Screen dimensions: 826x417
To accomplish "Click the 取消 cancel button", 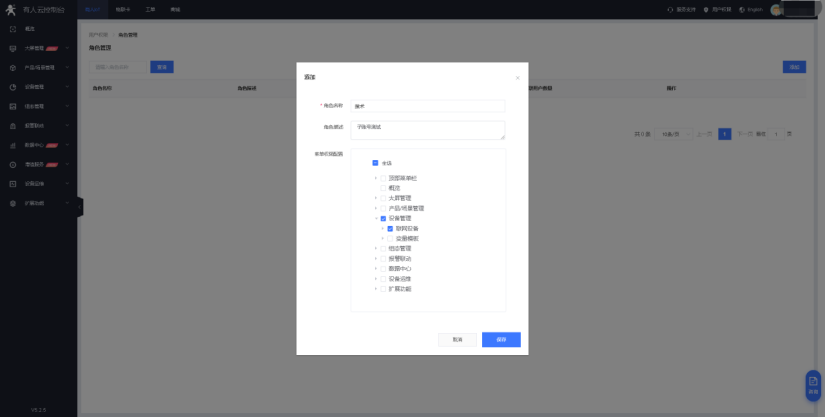I will coord(457,339).
